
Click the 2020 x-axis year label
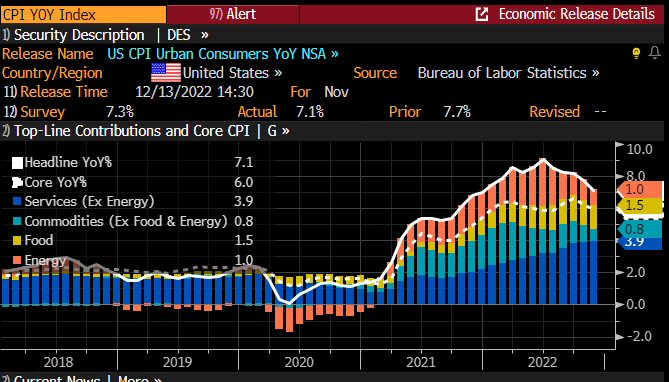click(x=299, y=362)
